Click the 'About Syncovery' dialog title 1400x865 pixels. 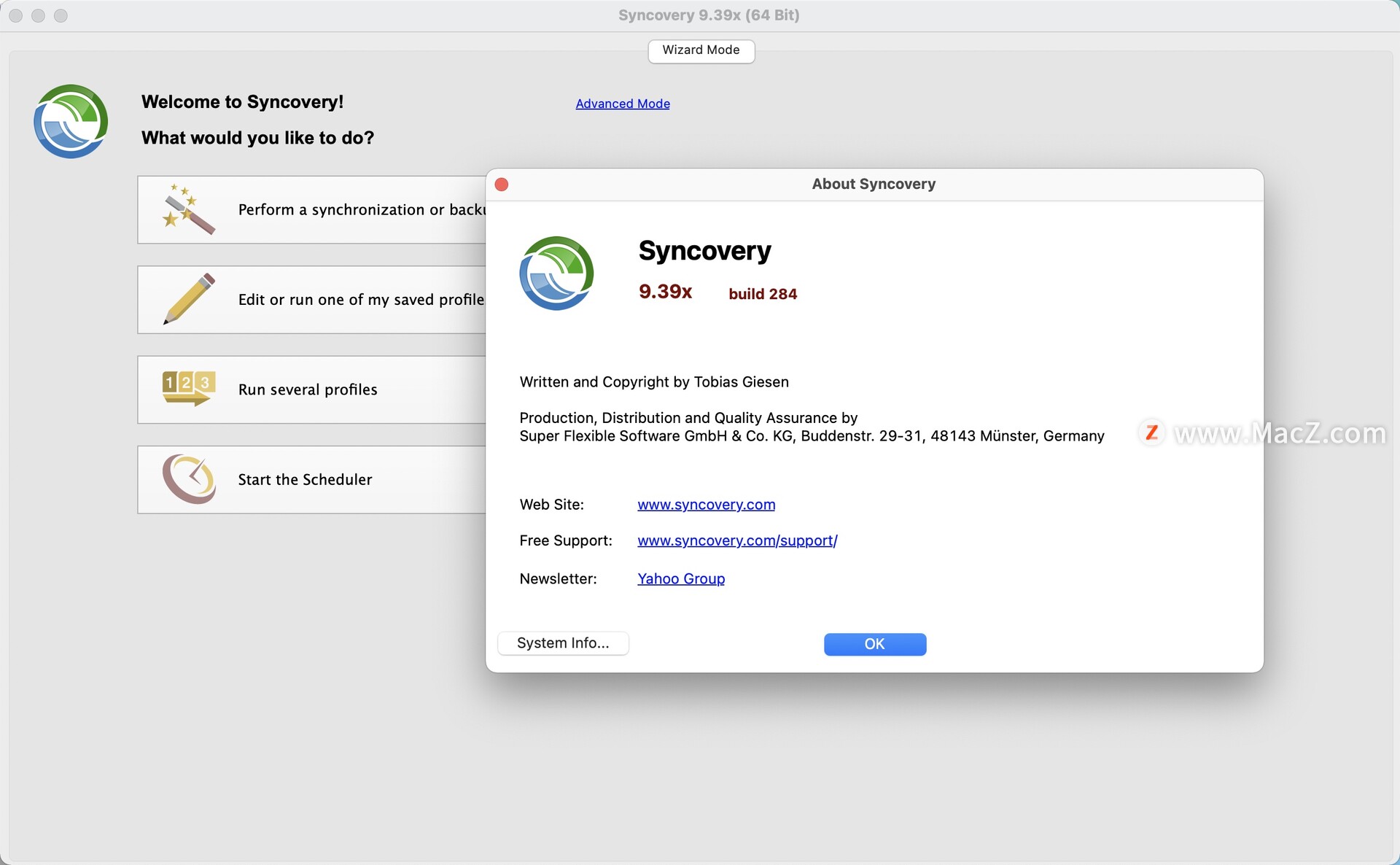pyautogui.click(x=874, y=185)
